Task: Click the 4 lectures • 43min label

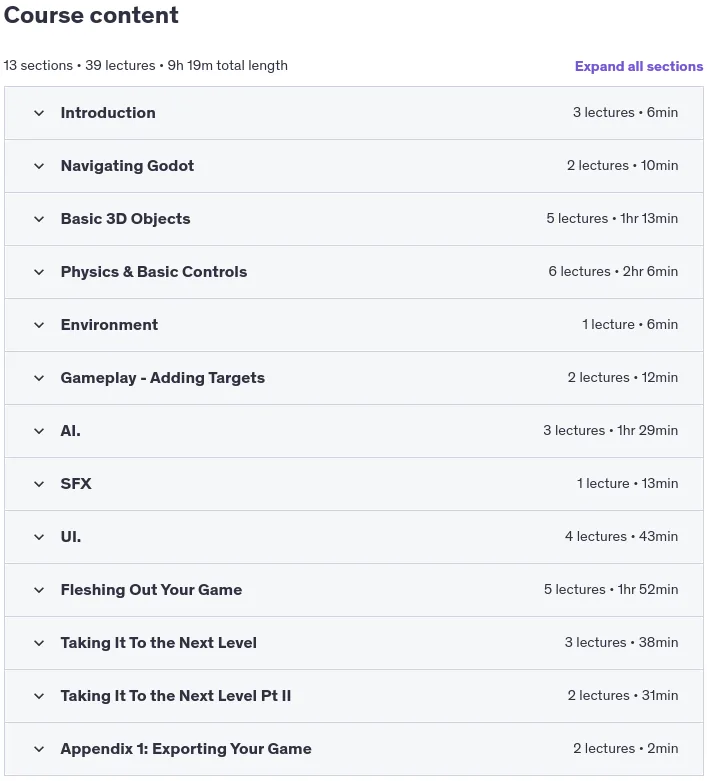Action: click(621, 536)
